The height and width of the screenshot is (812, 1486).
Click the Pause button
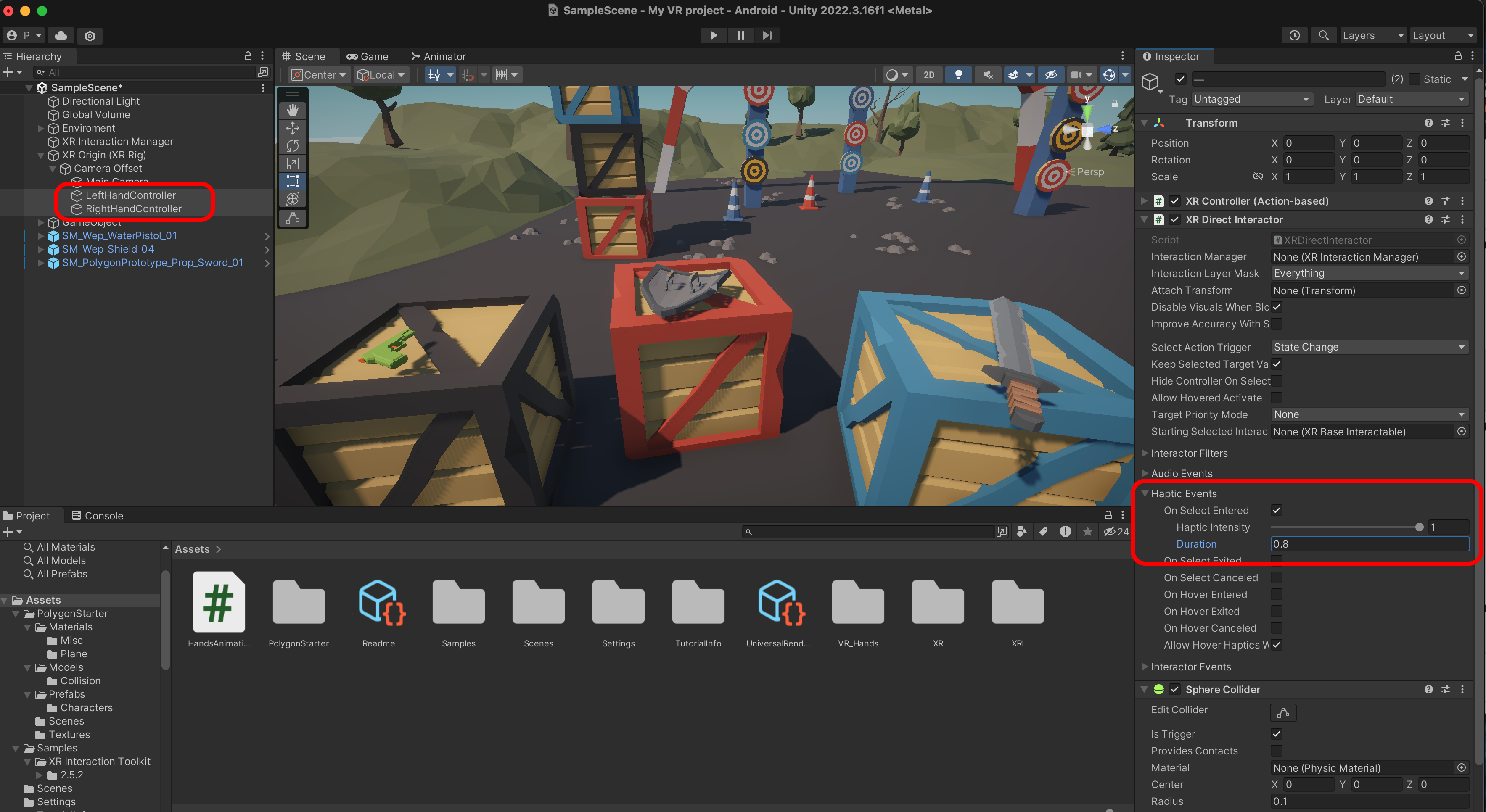[x=740, y=35]
